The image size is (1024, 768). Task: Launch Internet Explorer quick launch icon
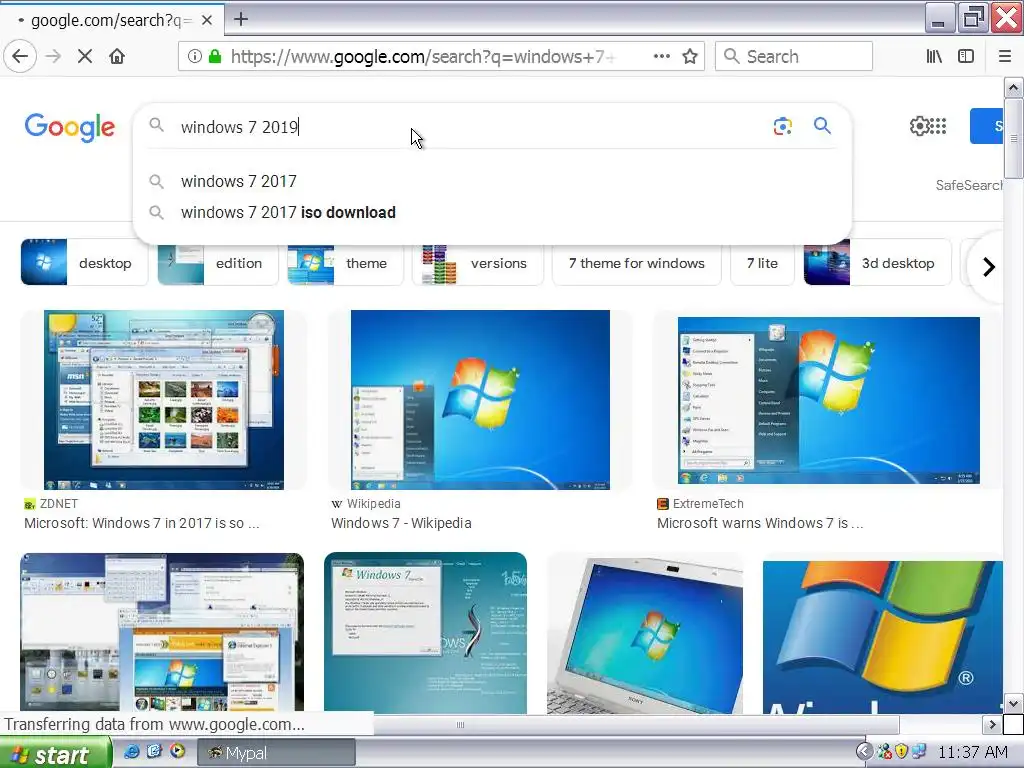click(131, 752)
